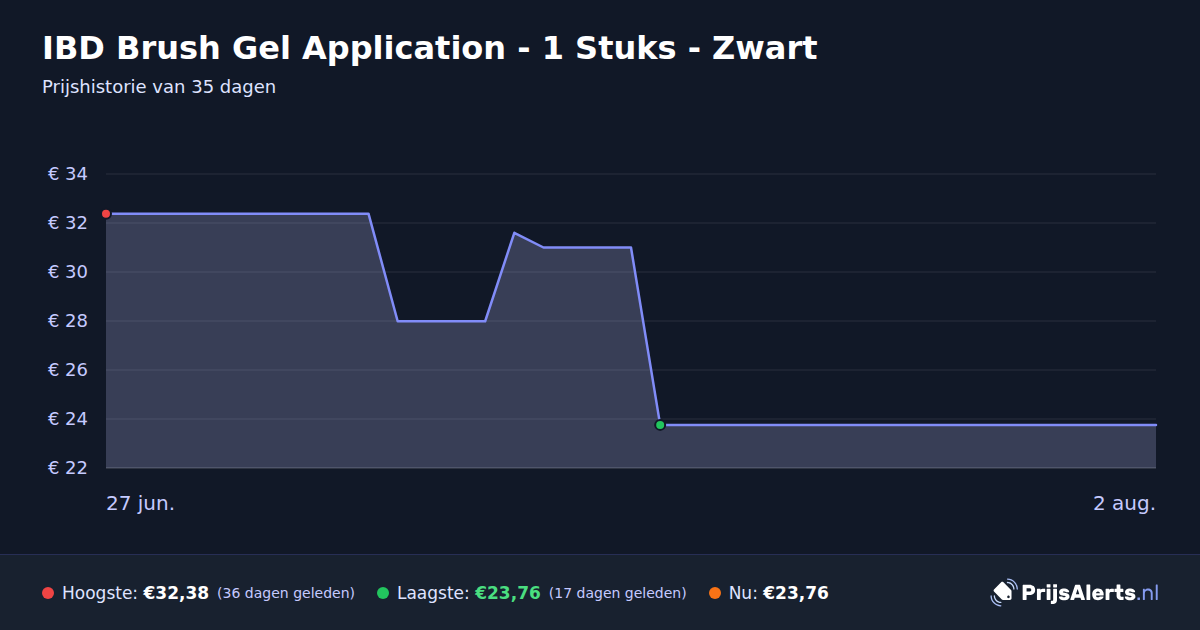Screen dimensions: 1200x630
Task: Click the 'Nu:' label
Action: [743, 593]
